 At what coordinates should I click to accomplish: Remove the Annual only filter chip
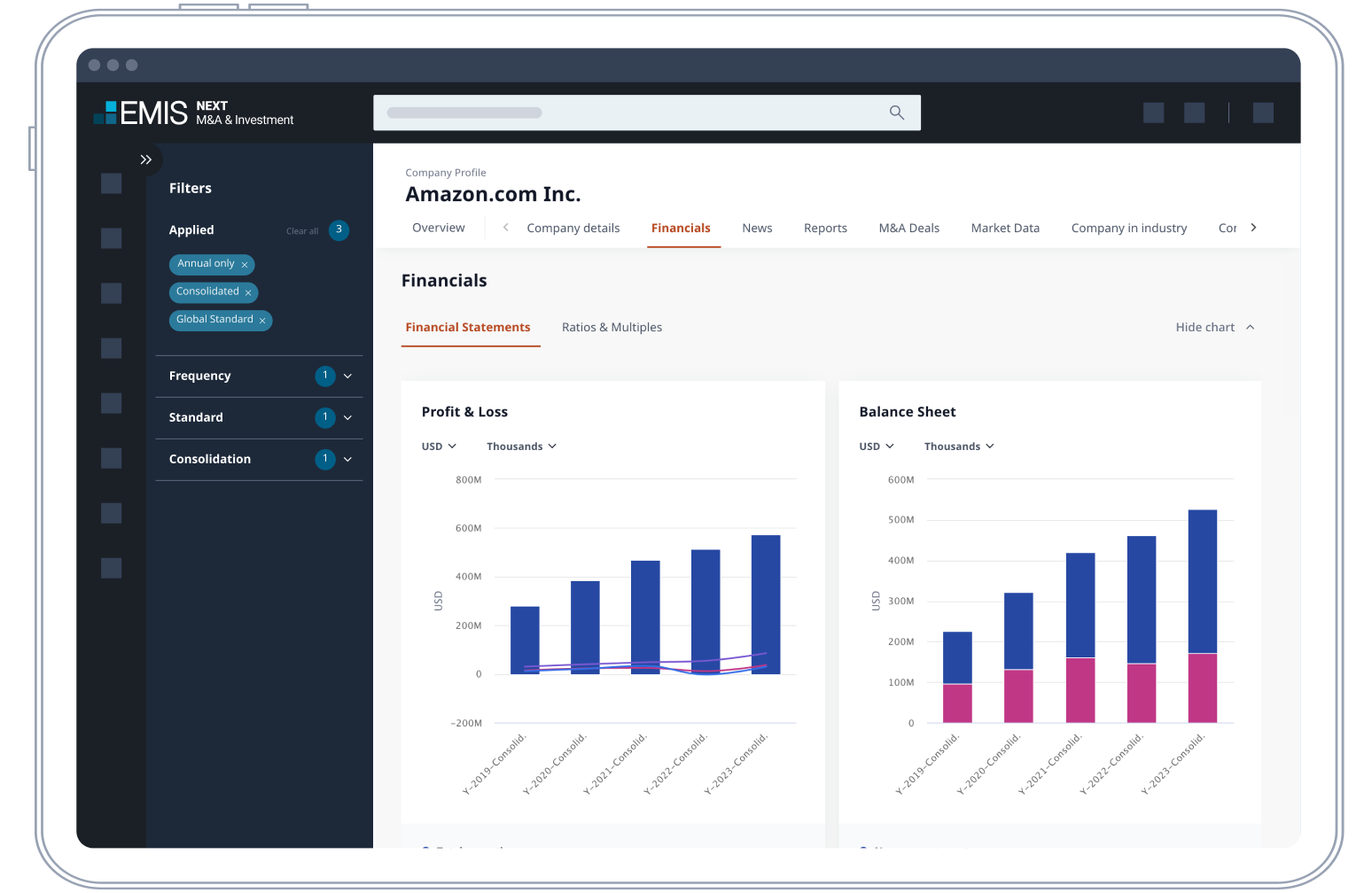(245, 265)
